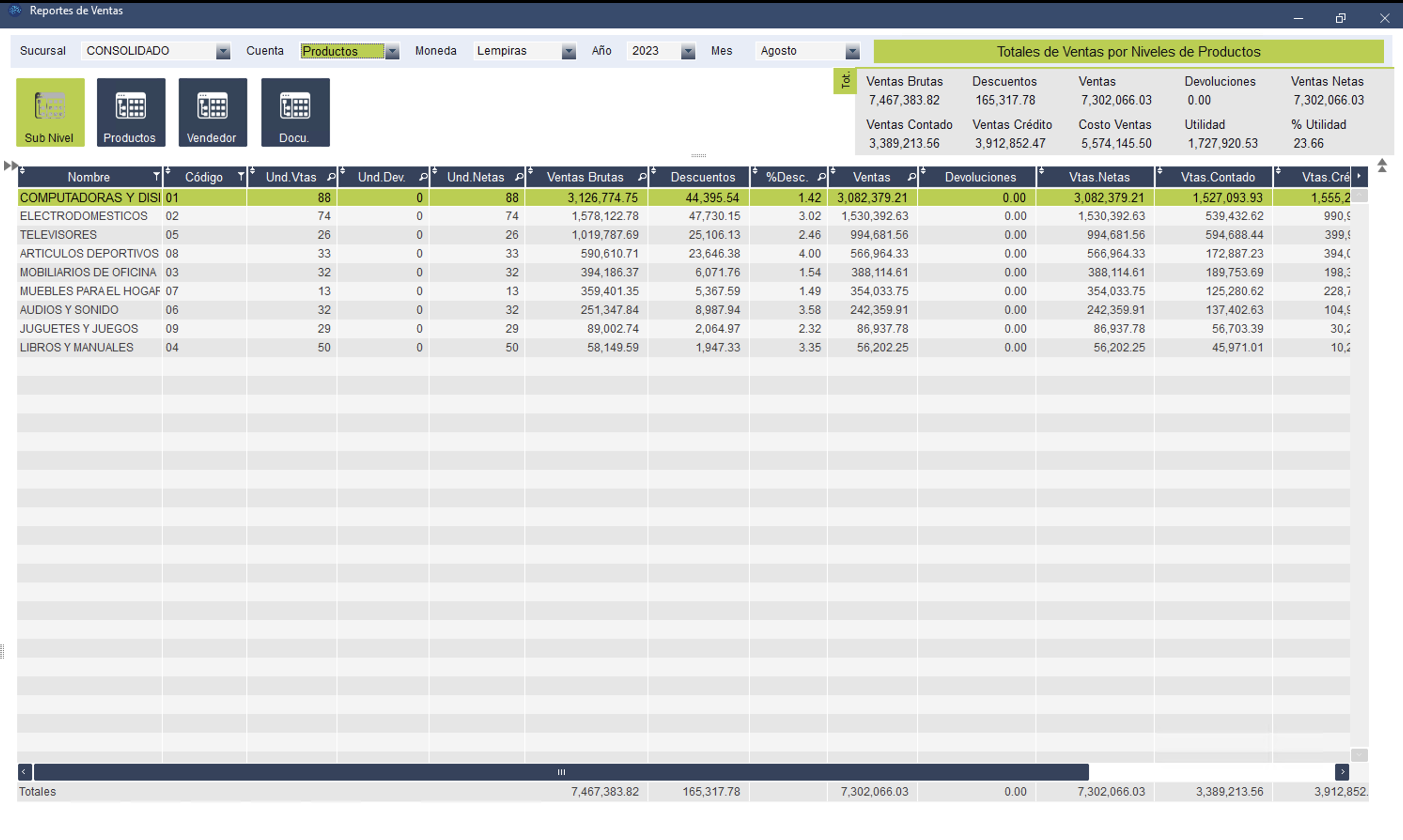Image resolution: width=1403 pixels, height=840 pixels.
Task: Sort by the Vtas.Netas column header
Action: point(1096,177)
